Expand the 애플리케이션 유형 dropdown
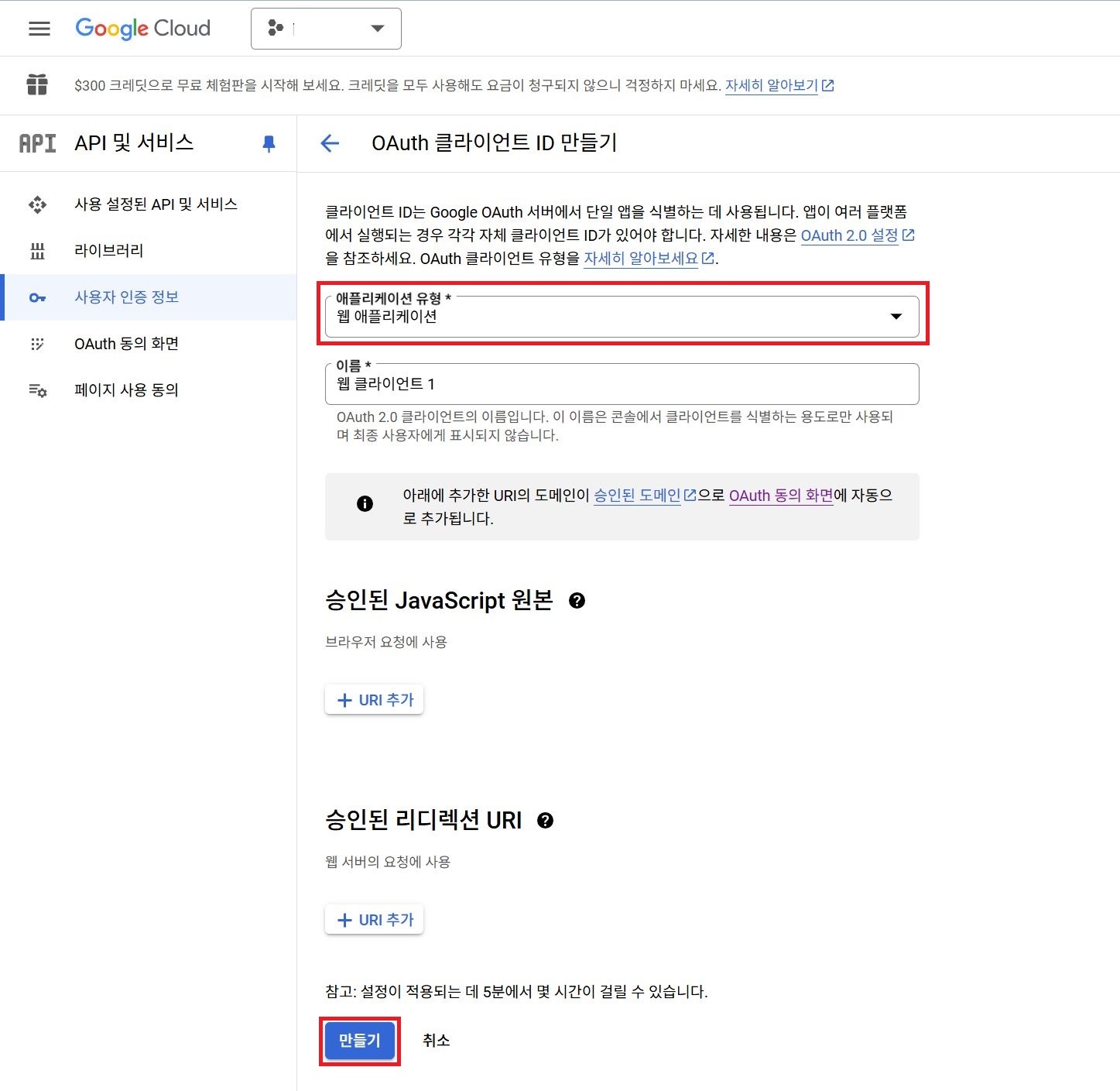Image resolution: width=1120 pixels, height=1091 pixels. point(622,316)
